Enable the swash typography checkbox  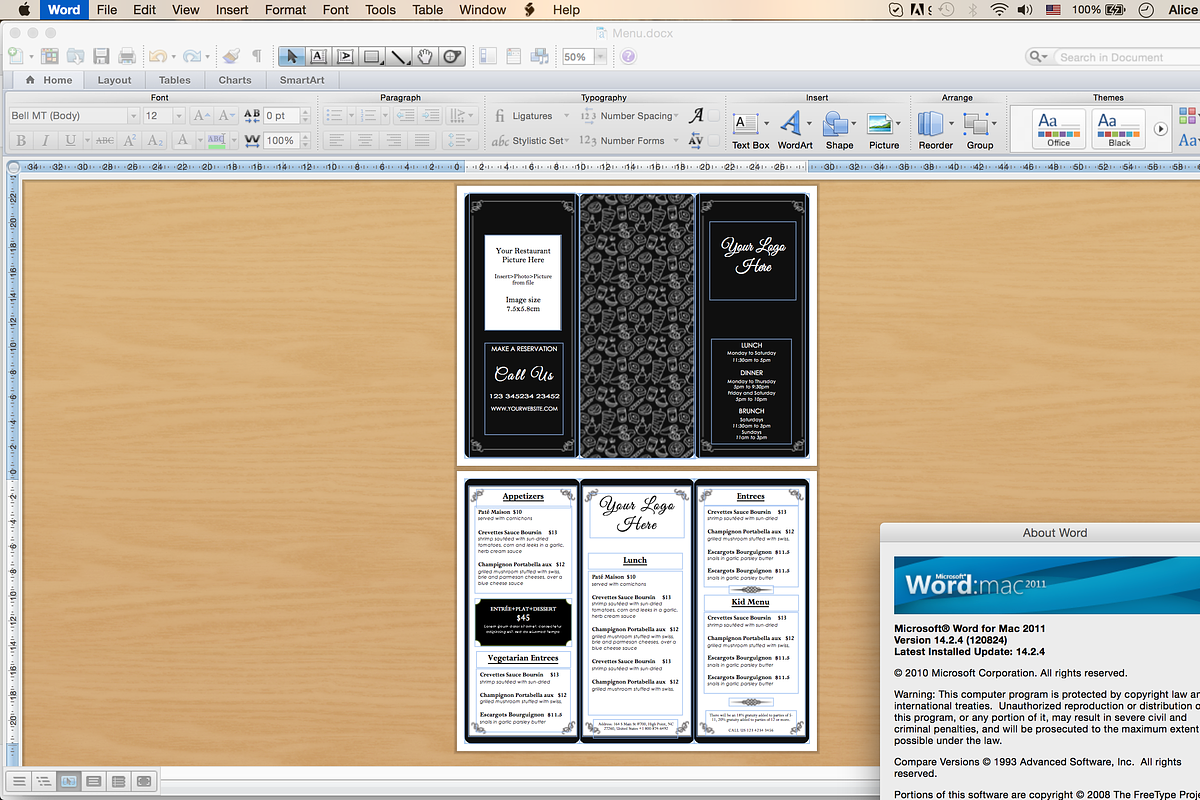click(x=714, y=116)
